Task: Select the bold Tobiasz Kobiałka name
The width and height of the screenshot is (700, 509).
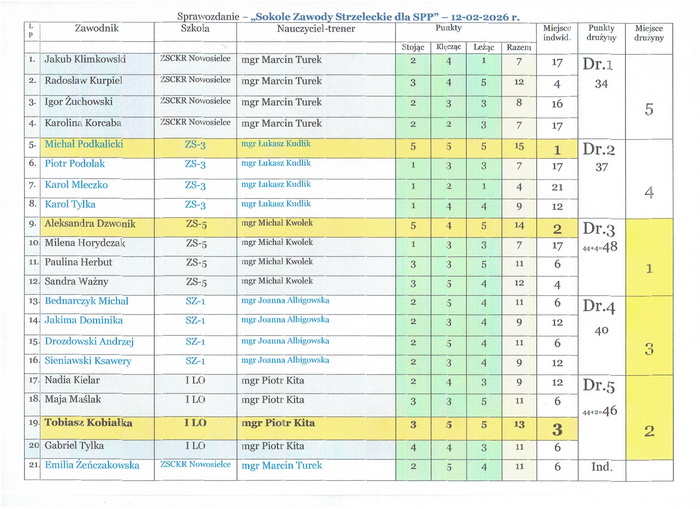Action: 88,423
